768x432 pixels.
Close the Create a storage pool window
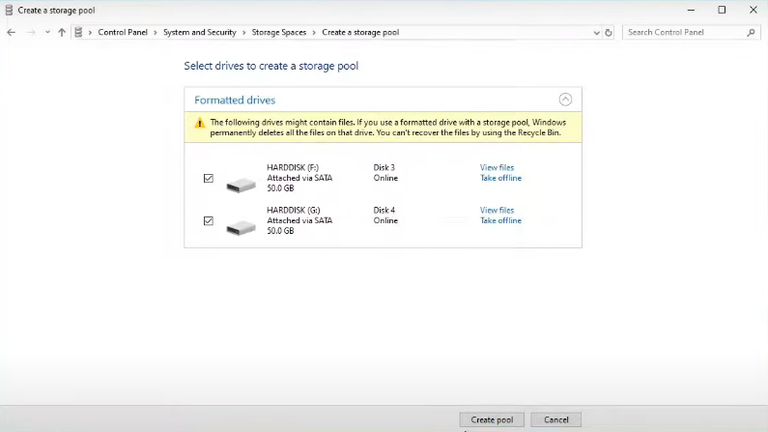[753, 10]
